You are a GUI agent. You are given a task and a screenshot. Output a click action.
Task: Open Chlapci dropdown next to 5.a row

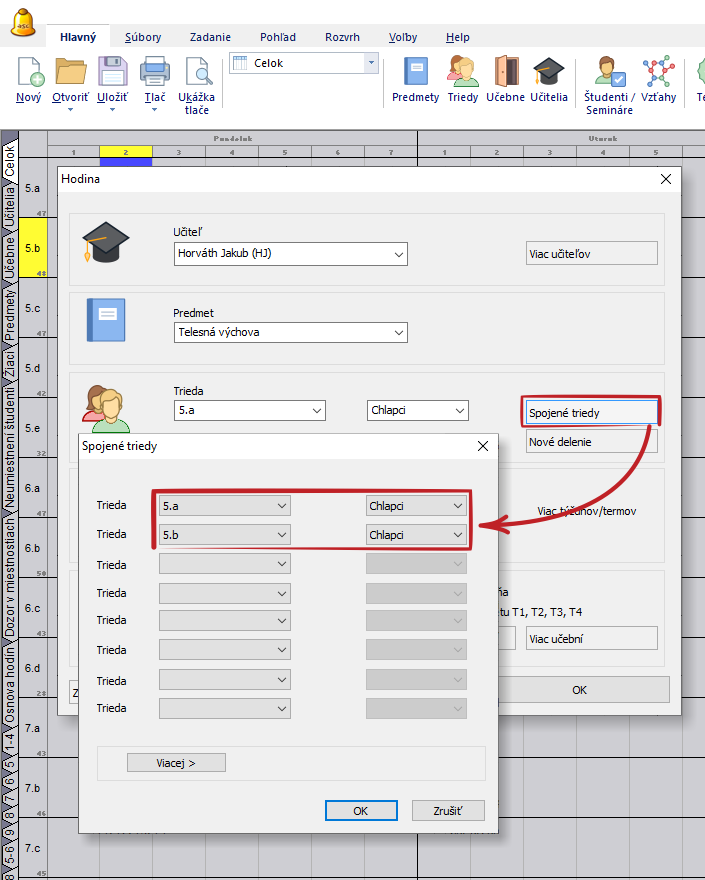(x=416, y=506)
